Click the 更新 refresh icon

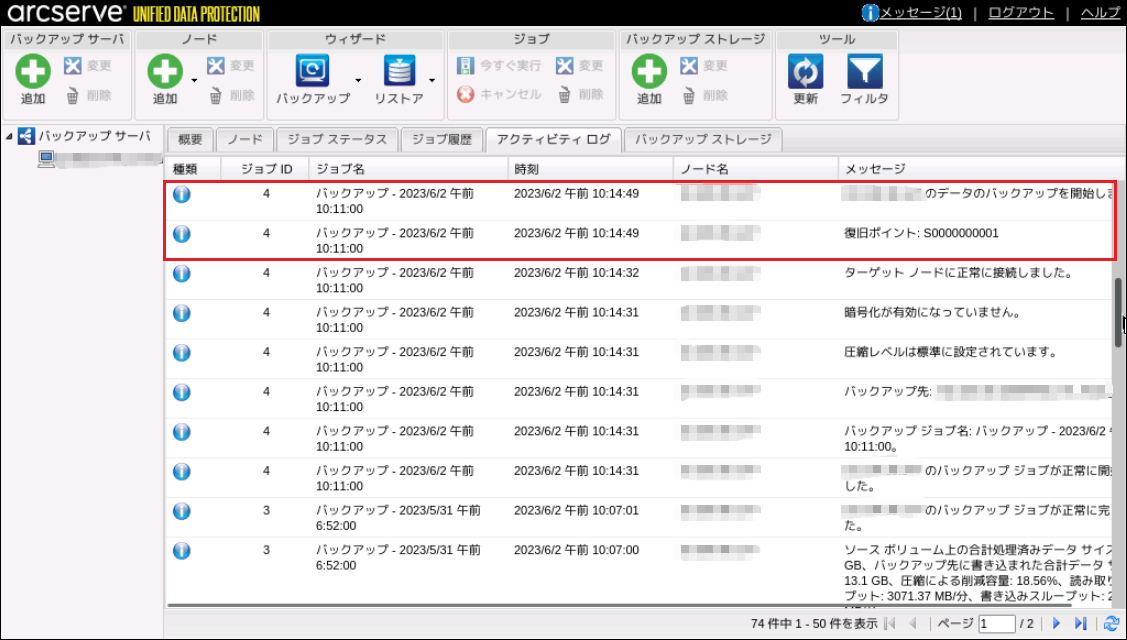(805, 72)
